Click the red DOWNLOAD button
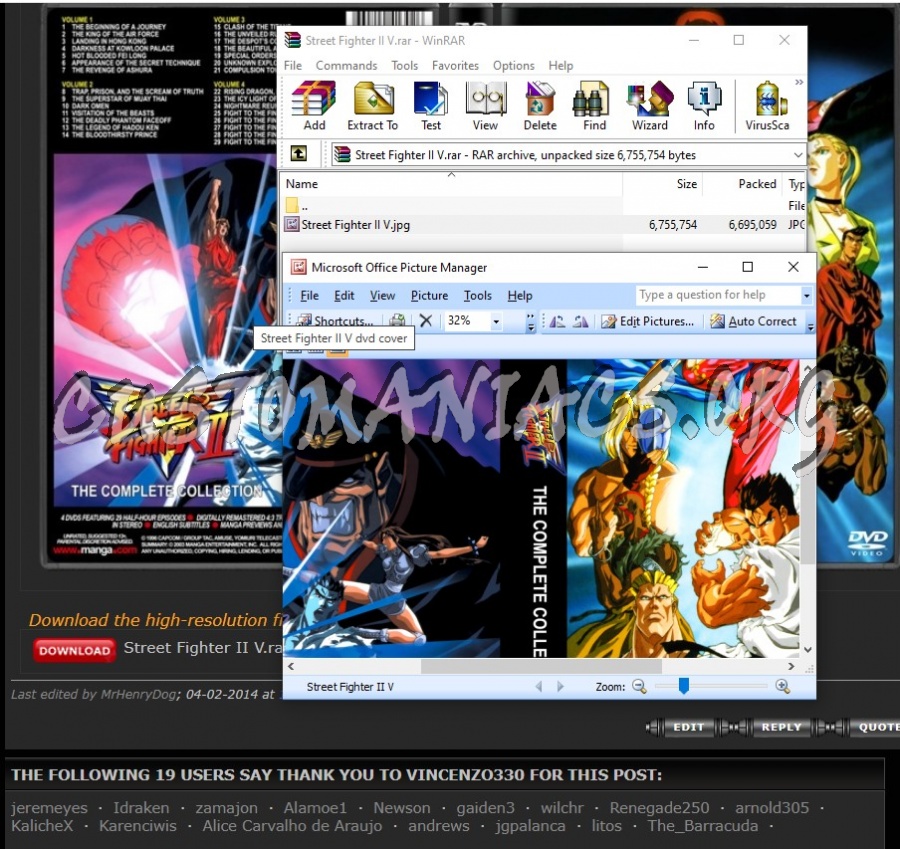900x849 pixels. click(74, 650)
